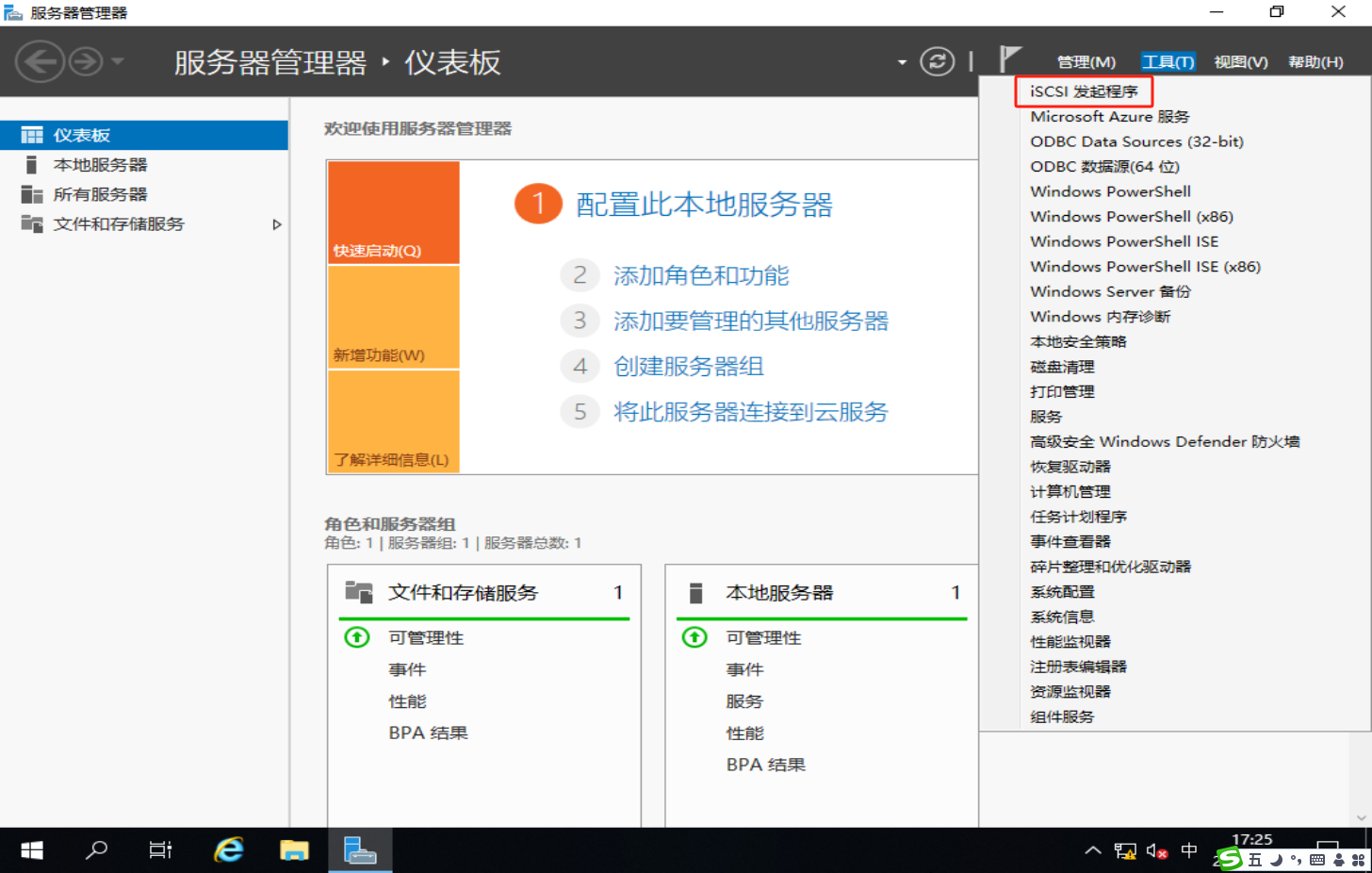Open 任务计划程序
The height and width of the screenshot is (873, 1372).
click(x=1078, y=517)
